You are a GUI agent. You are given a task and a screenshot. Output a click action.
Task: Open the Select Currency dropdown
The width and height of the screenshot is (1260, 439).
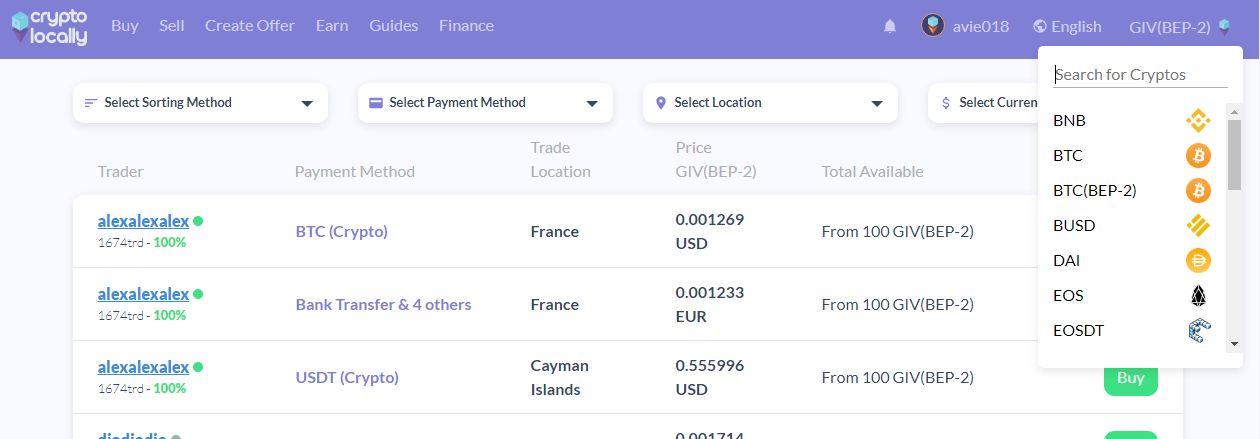(x=984, y=103)
